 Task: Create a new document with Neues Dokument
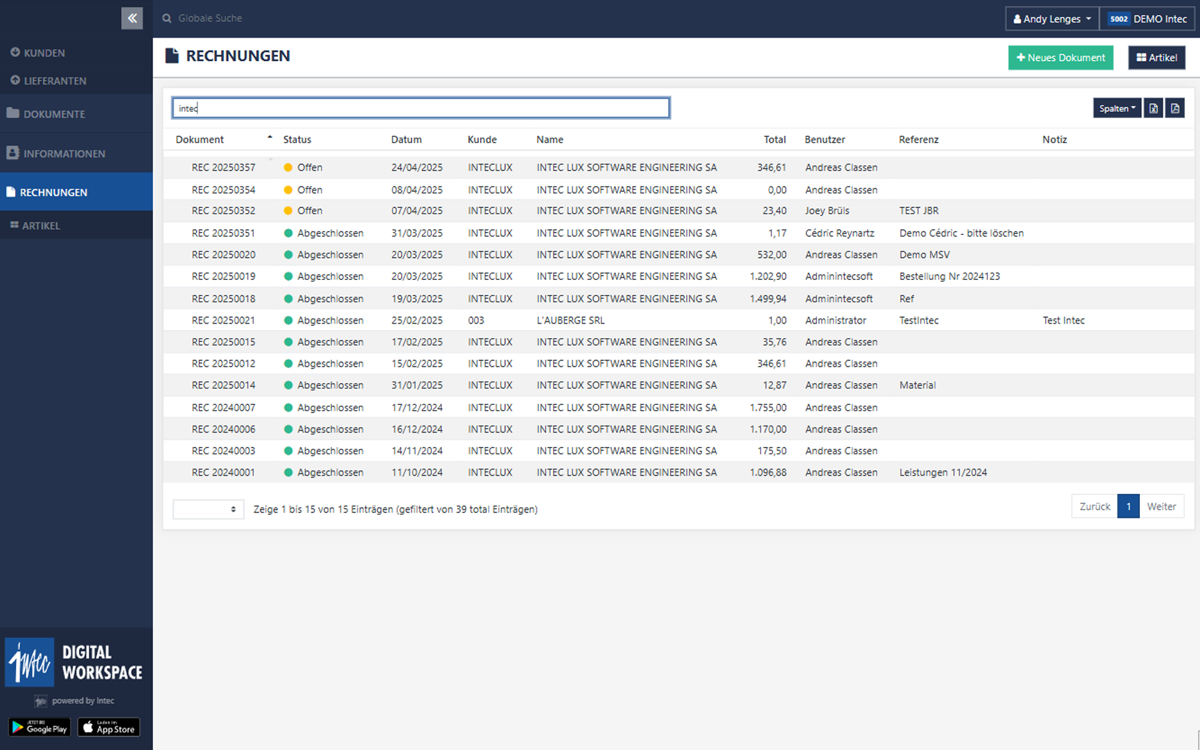tap(1060, 58)
